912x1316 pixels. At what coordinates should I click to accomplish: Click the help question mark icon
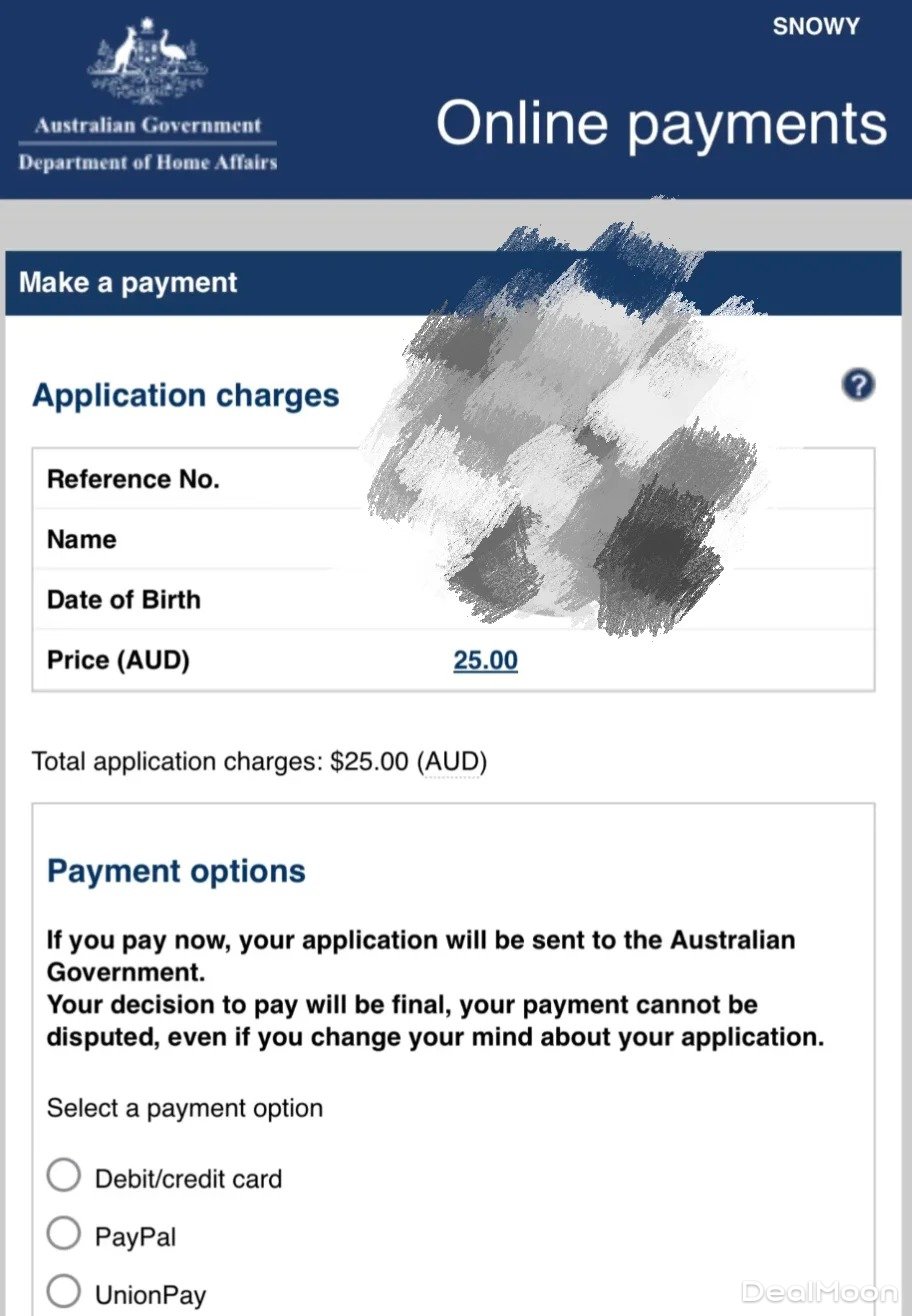click(858, 385)
